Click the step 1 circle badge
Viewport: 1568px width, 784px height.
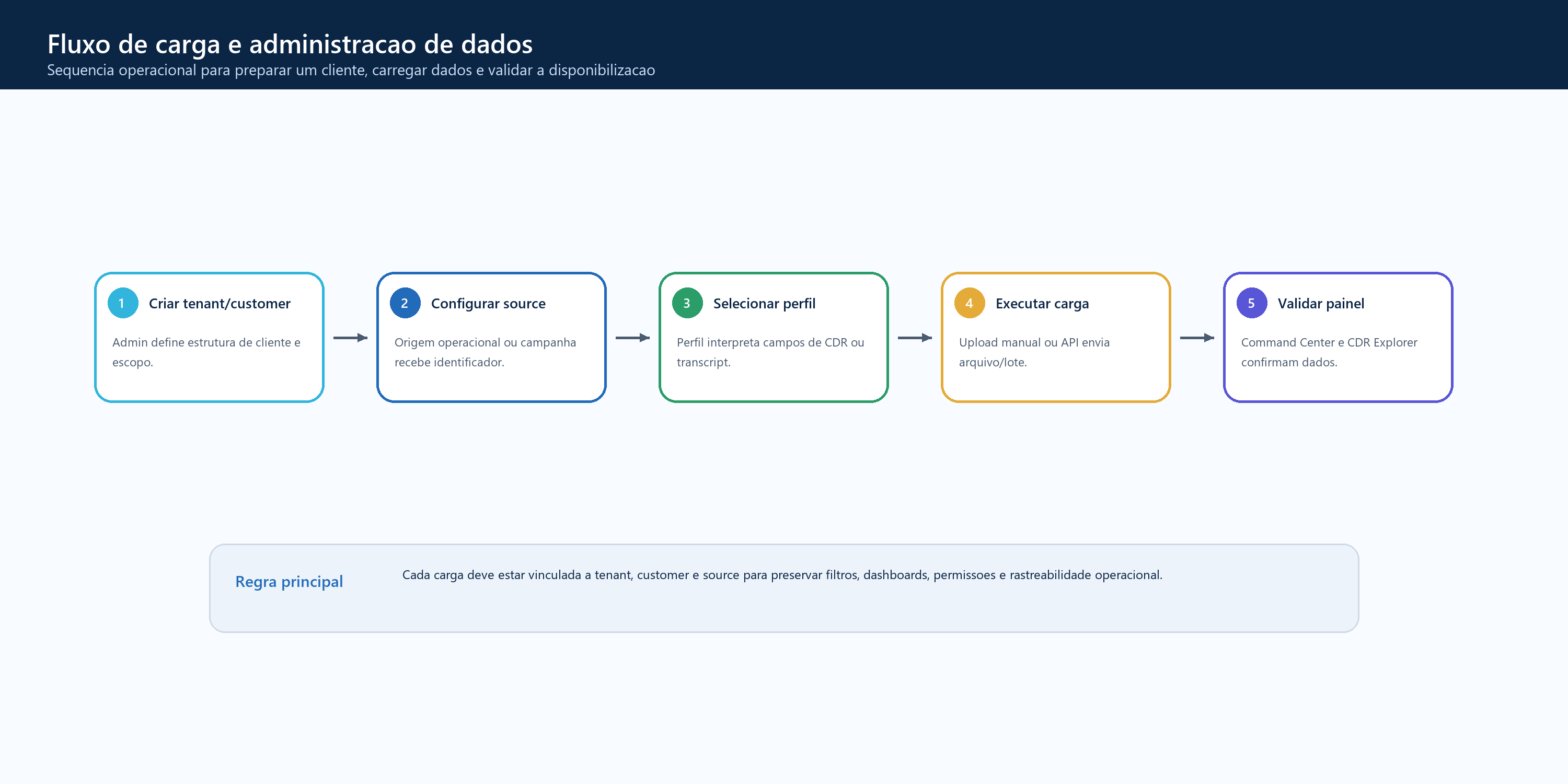[x=122, y=303]
